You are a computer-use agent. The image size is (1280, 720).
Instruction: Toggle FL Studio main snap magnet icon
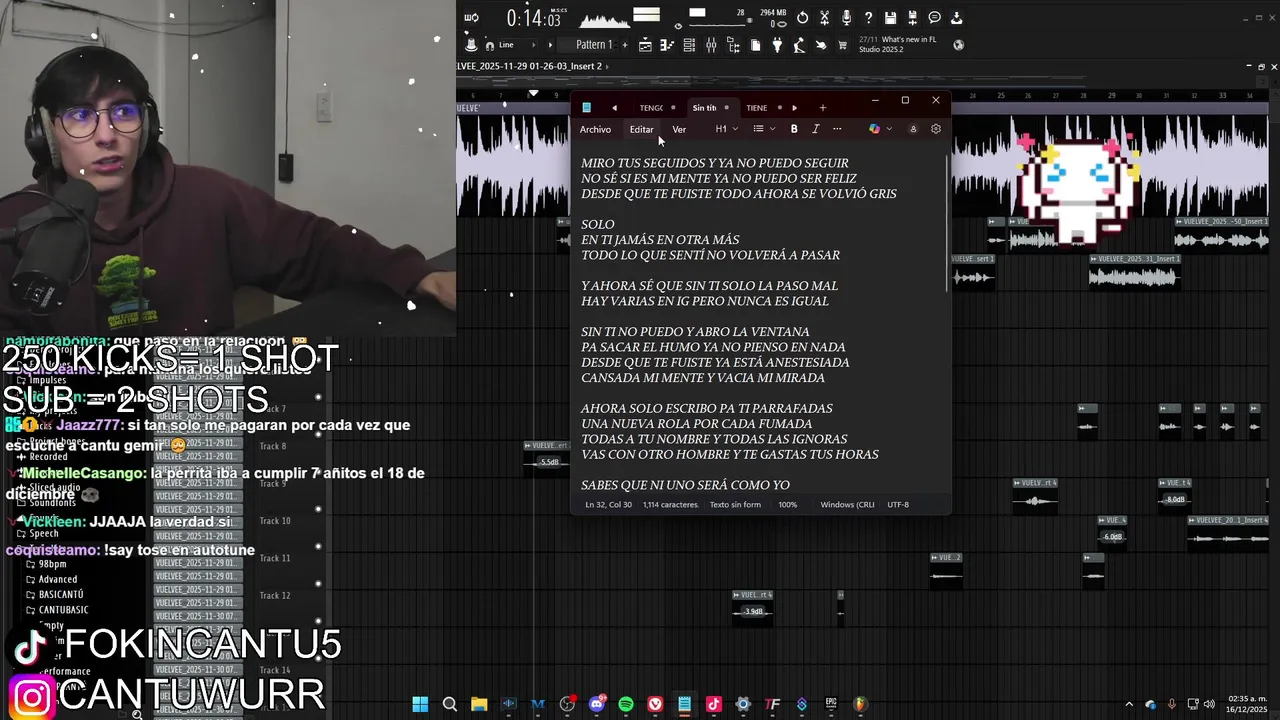pyautogui.click(x=489, y=46)
